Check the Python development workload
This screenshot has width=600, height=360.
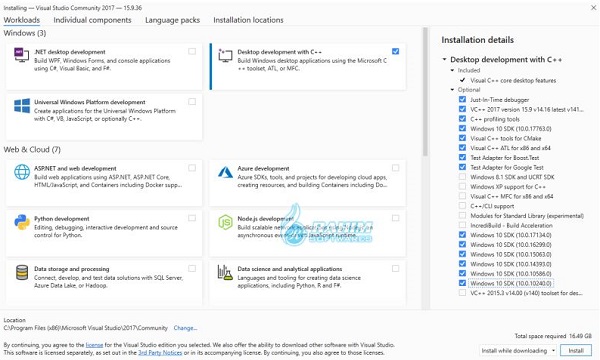(x=192, y=218)
